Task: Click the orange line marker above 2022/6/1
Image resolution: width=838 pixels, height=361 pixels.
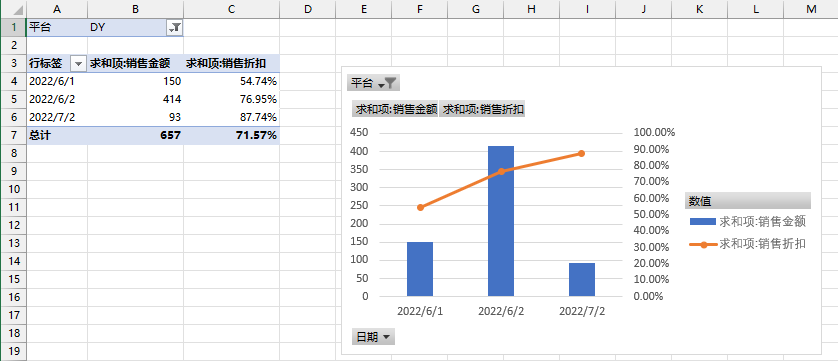Action: [420, 208]
